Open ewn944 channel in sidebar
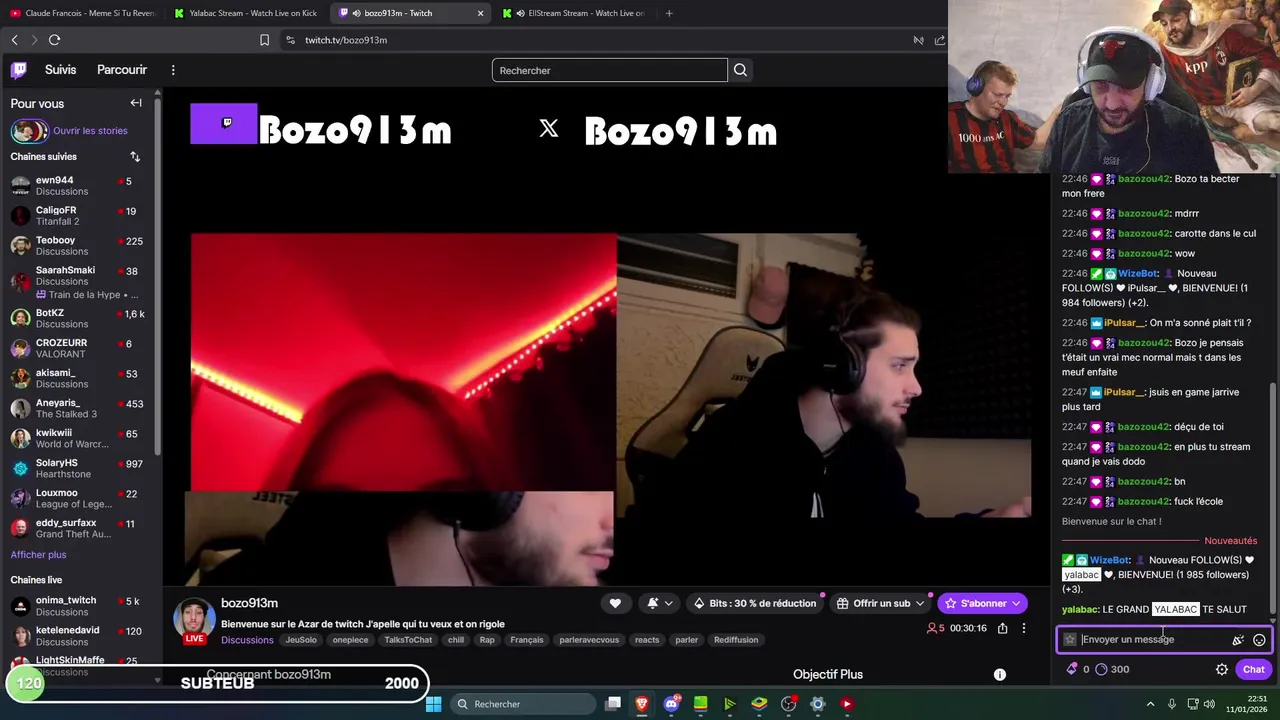1280x720 pixels. click(80, 186)
